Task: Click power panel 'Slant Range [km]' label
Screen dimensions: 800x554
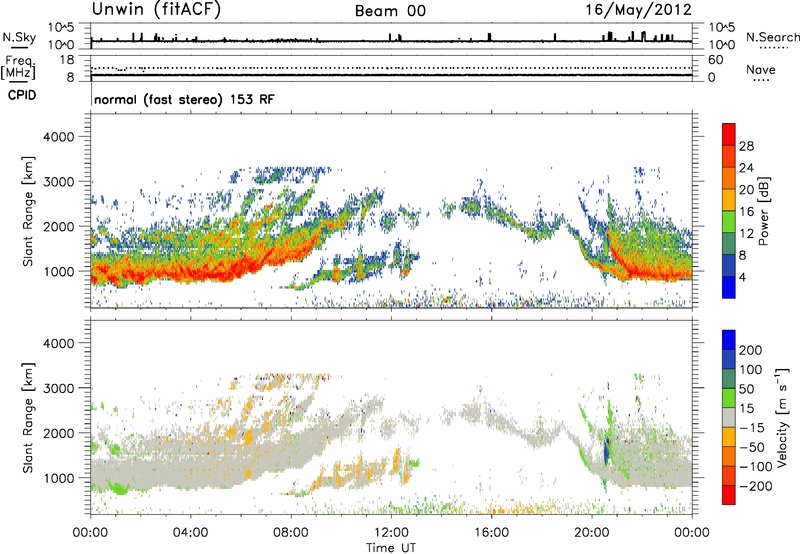Action: tap(28, 211)
